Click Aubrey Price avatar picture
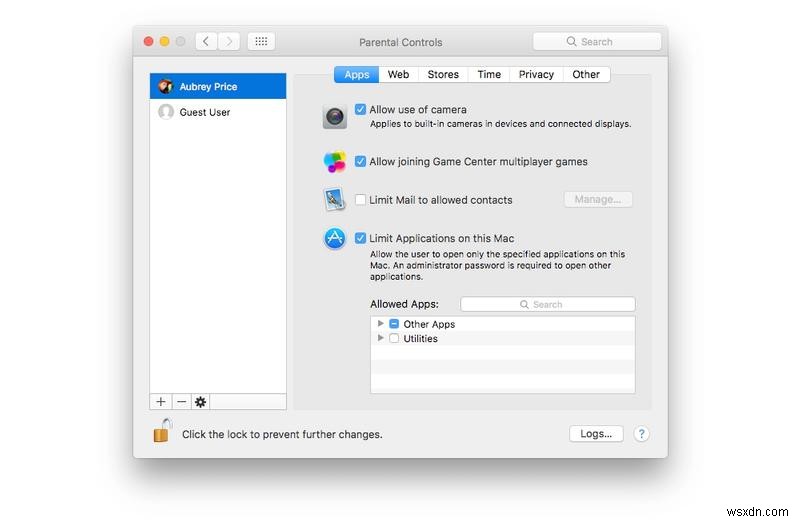Screen dimensions: 800x522 pos(165,86)
